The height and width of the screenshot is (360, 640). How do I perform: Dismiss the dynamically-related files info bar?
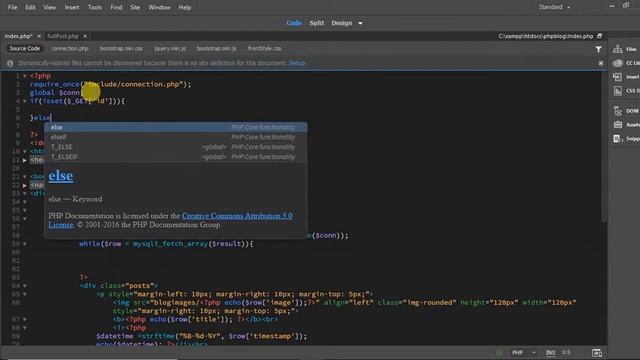click(x=600, y=63)
